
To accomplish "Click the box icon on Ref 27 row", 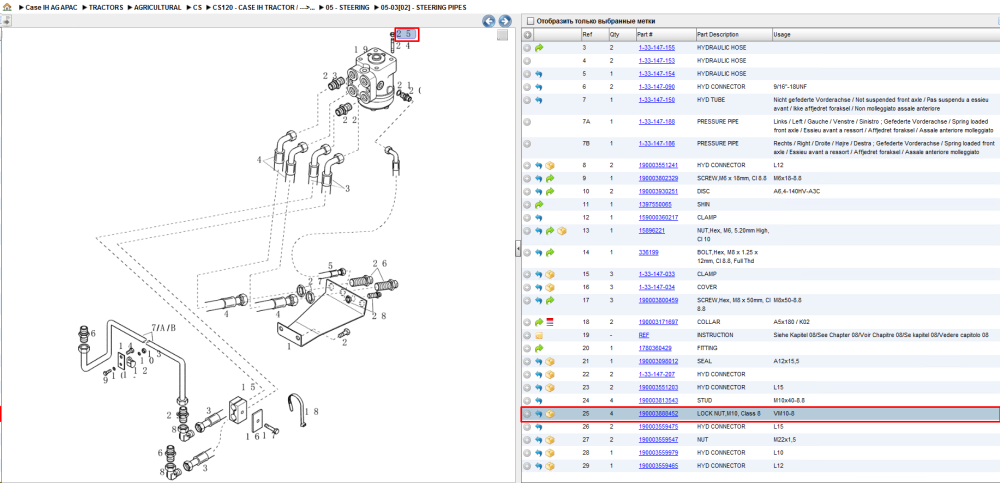I will tap(550, 440).
